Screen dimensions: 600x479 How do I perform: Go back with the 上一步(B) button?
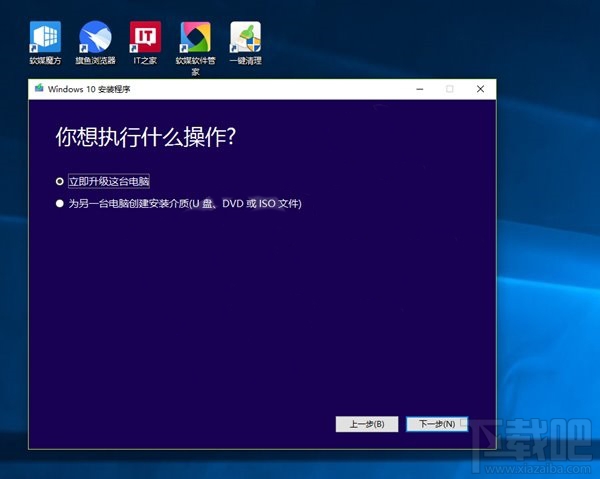[x=366, y=424]
